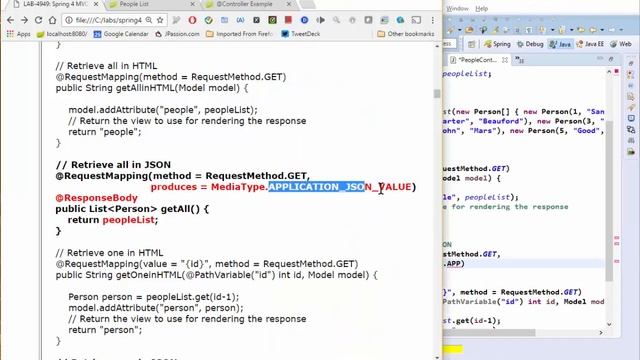Open the Google Calendar bookmark
The height and width of the screenshot is (360, 640).
click(121, 34)
